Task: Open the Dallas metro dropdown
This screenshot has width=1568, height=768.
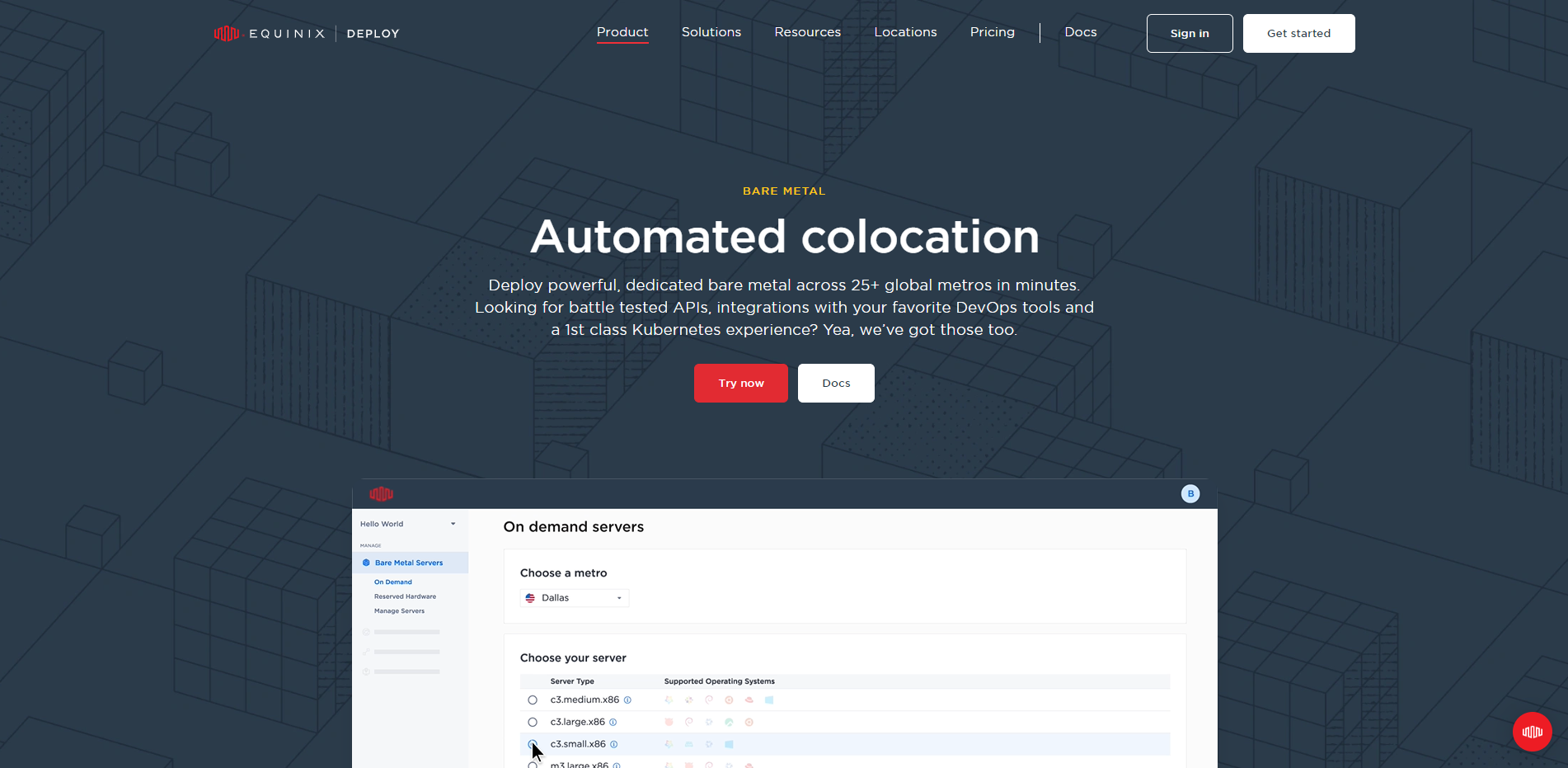Action: (x=575, y=598)
